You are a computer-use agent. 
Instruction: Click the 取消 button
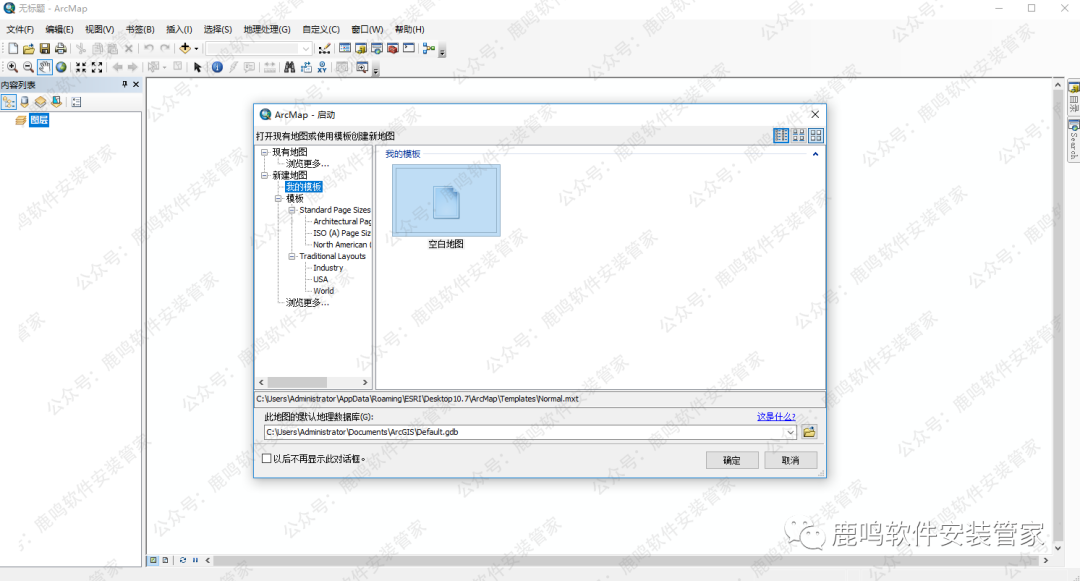[791, 460]
